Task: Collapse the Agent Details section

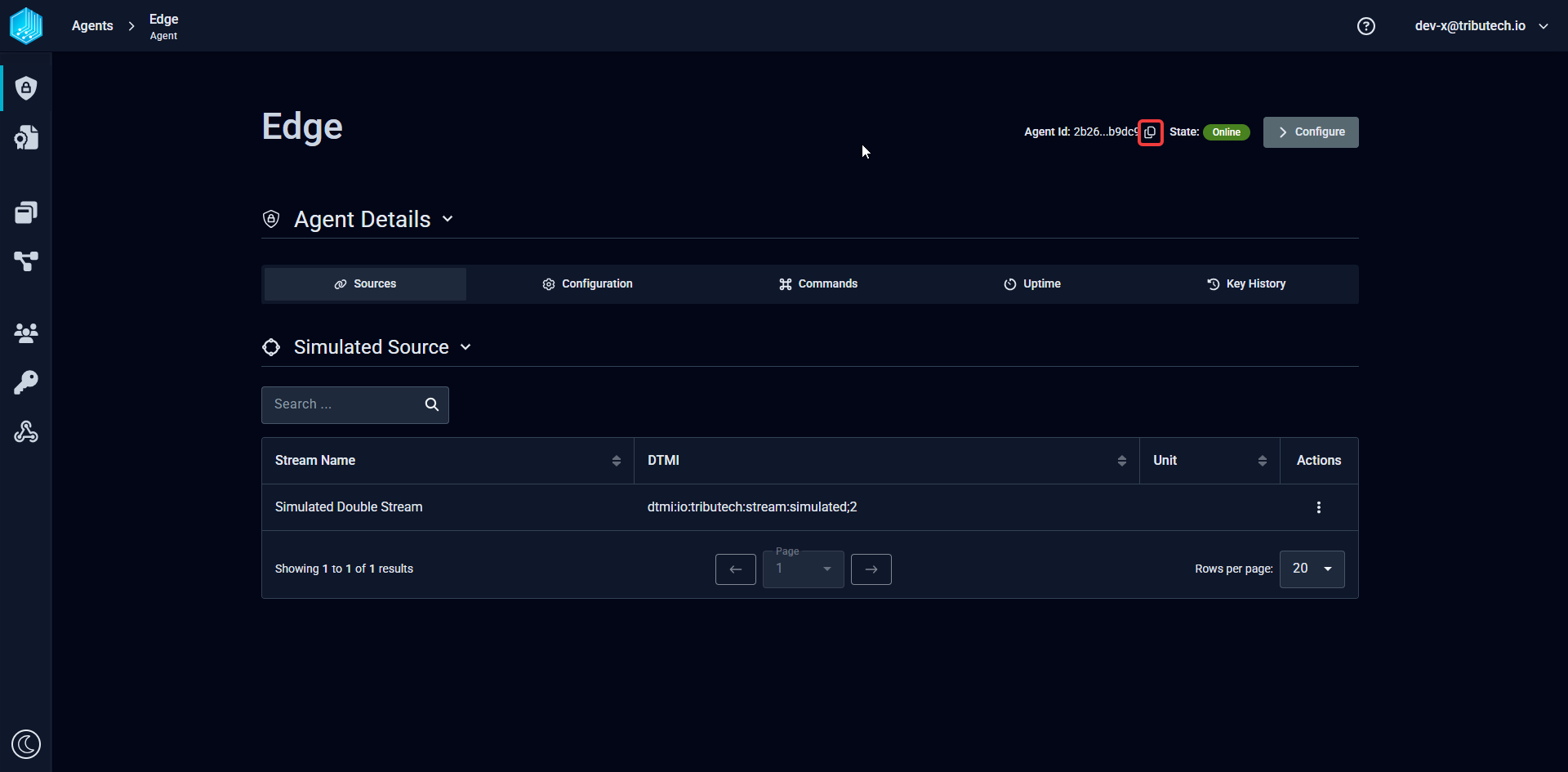Action: pos(448,219)
